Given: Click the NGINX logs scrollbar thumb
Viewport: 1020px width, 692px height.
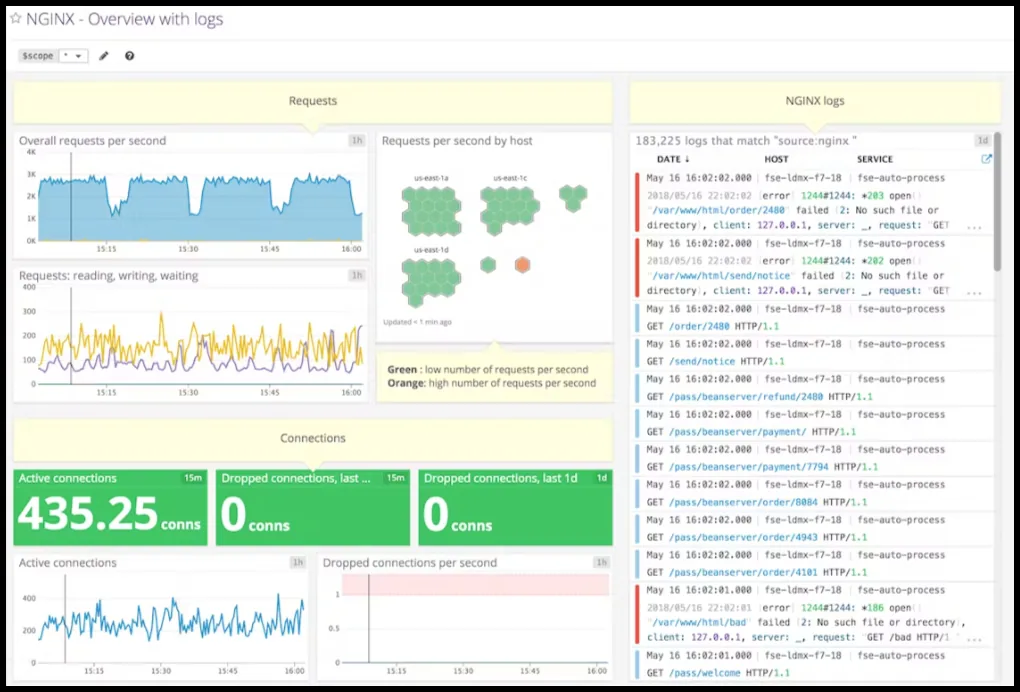Looking at the screenshot, I should 997,202.
